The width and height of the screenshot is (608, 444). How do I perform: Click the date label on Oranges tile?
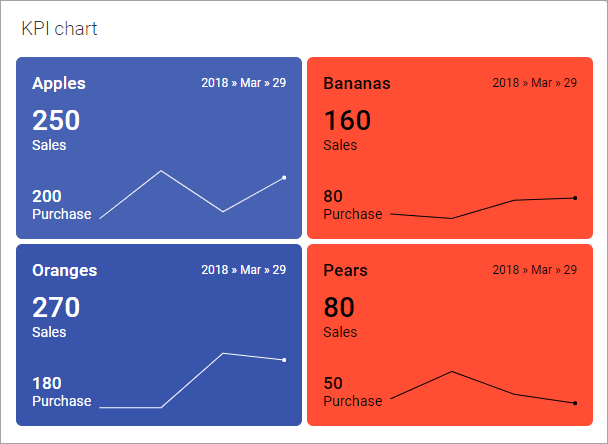(243, 269)
